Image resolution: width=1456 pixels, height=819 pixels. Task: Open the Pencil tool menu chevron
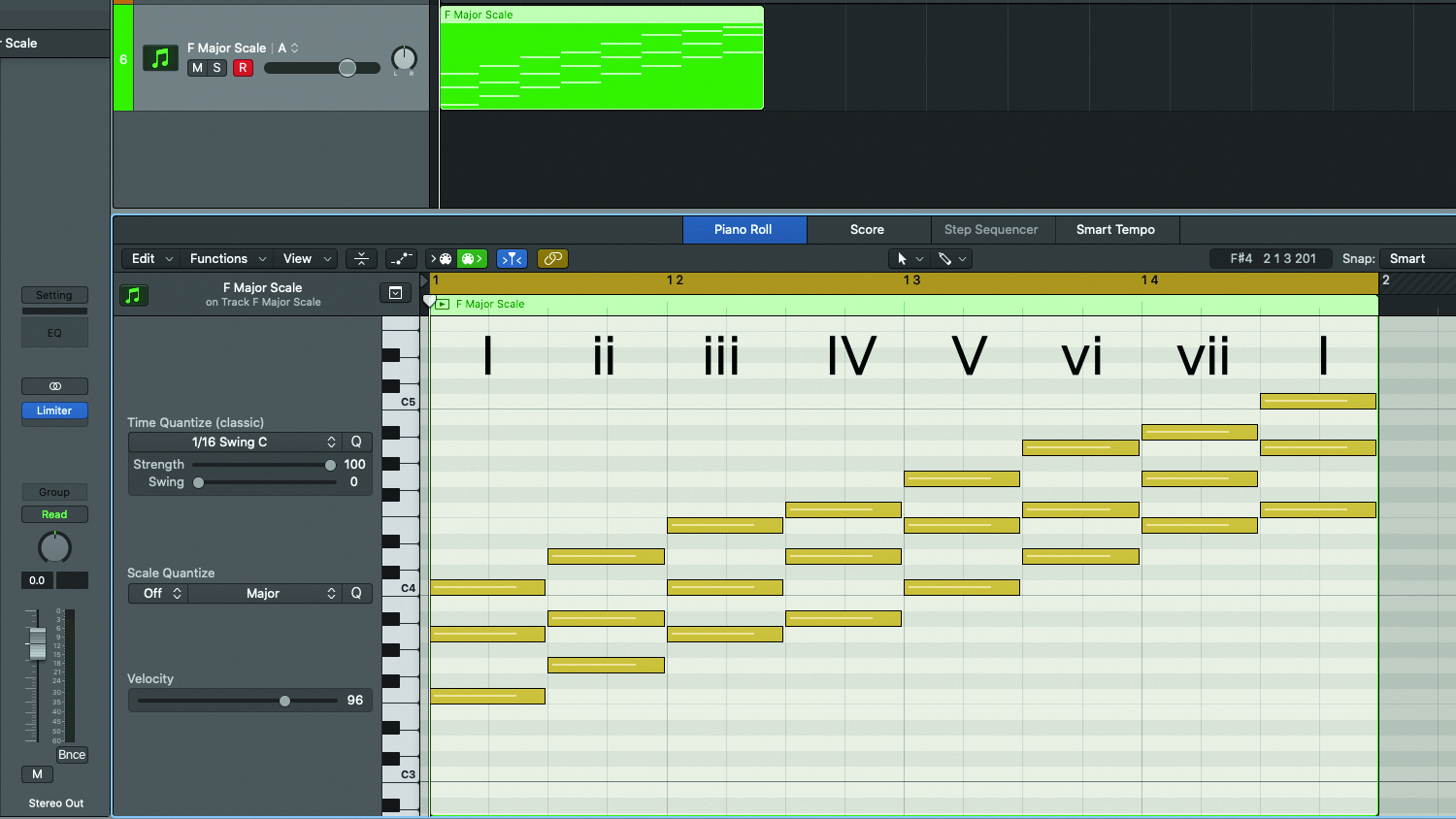click(962, 259)
